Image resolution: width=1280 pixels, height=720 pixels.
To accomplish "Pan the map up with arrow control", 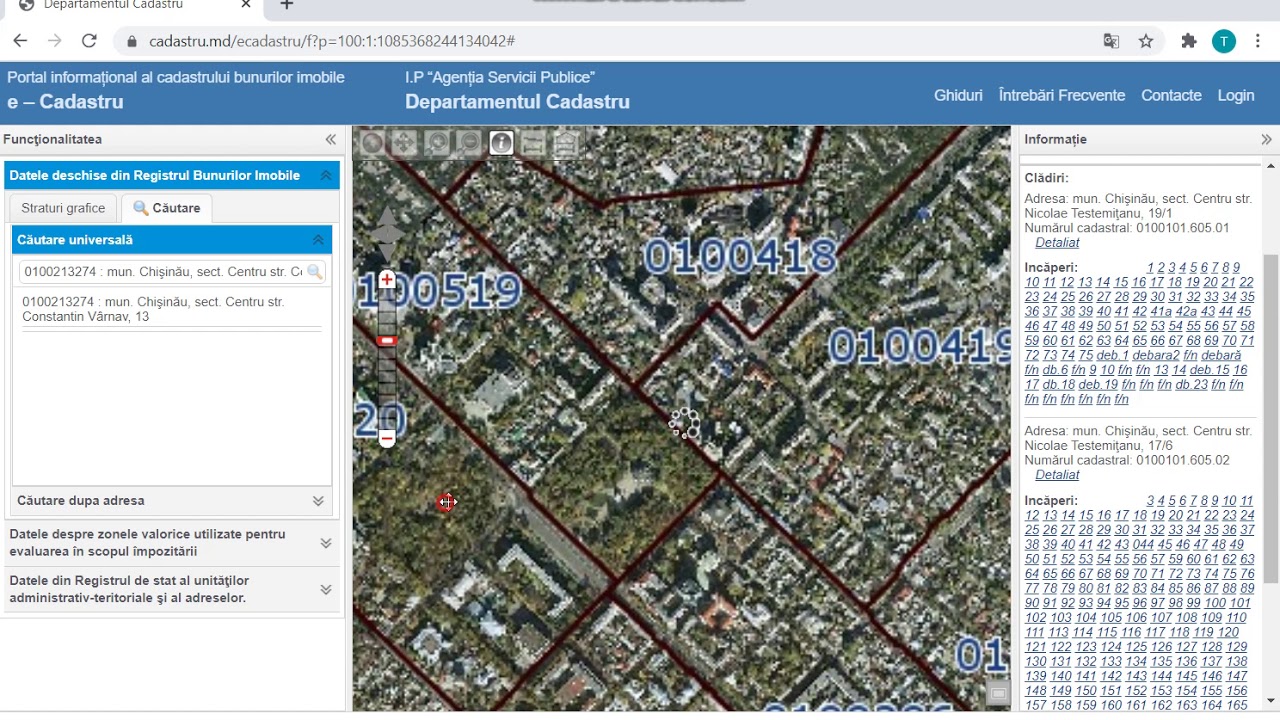I will [387, 217].
